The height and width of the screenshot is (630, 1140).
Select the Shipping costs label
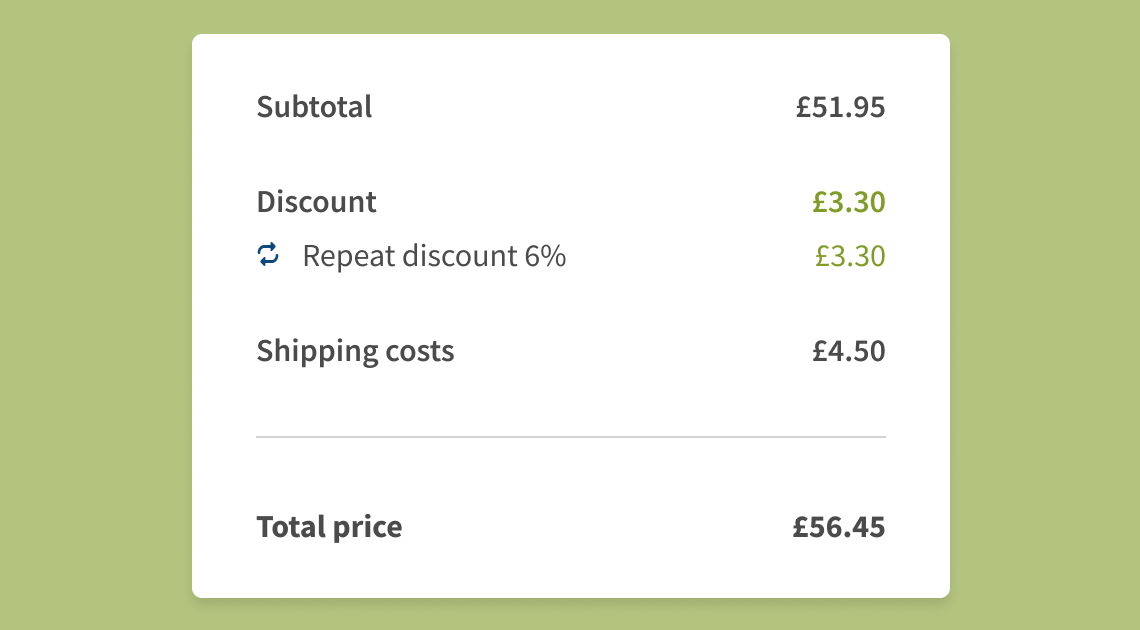coord(356,351)
